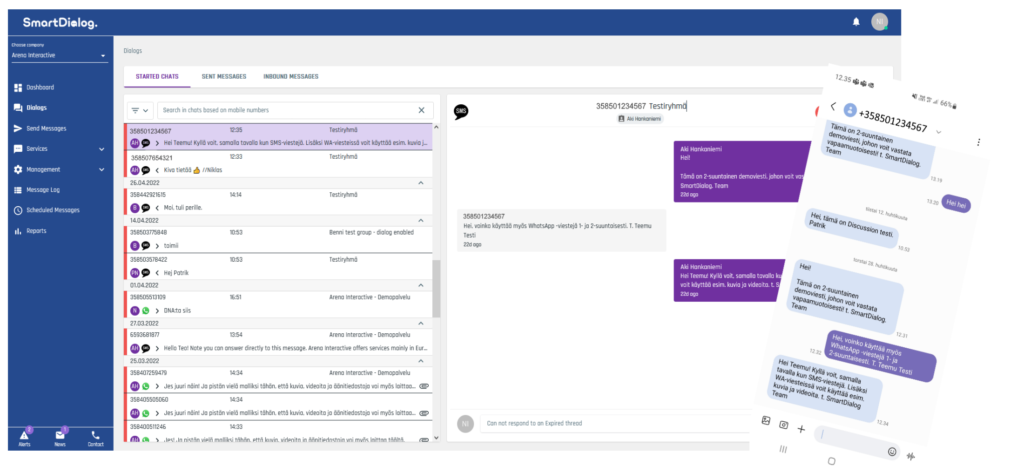Open the 'Hello Teo!' chat from 6593681877
The height and width of the screenshot is (466, 1024).
[278, 341]
